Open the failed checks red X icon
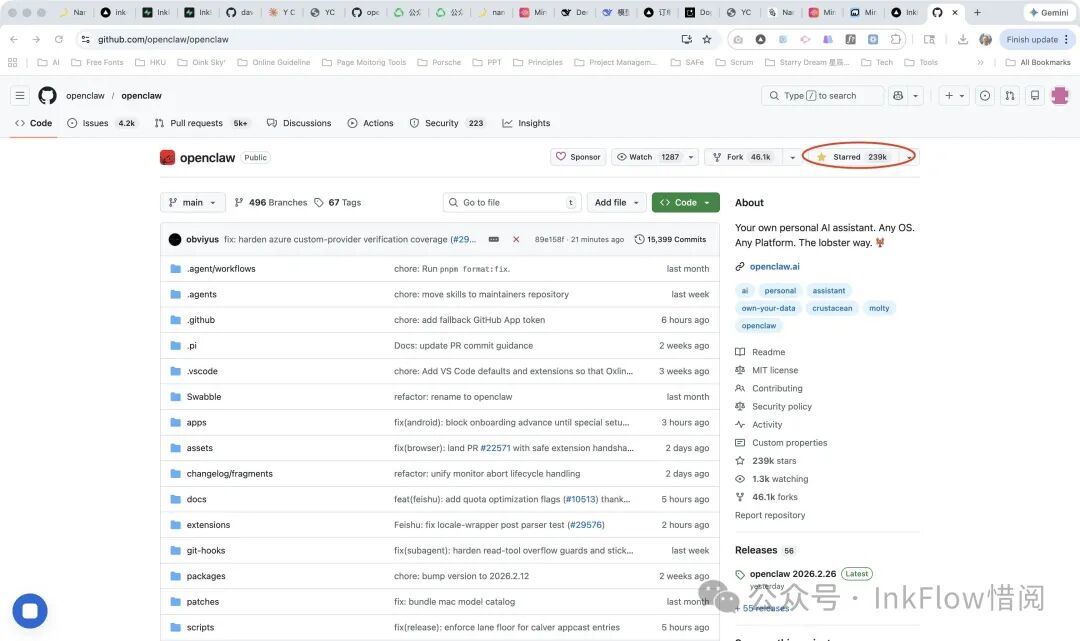This screenshot has height=641, width=1080. (516, 240)
